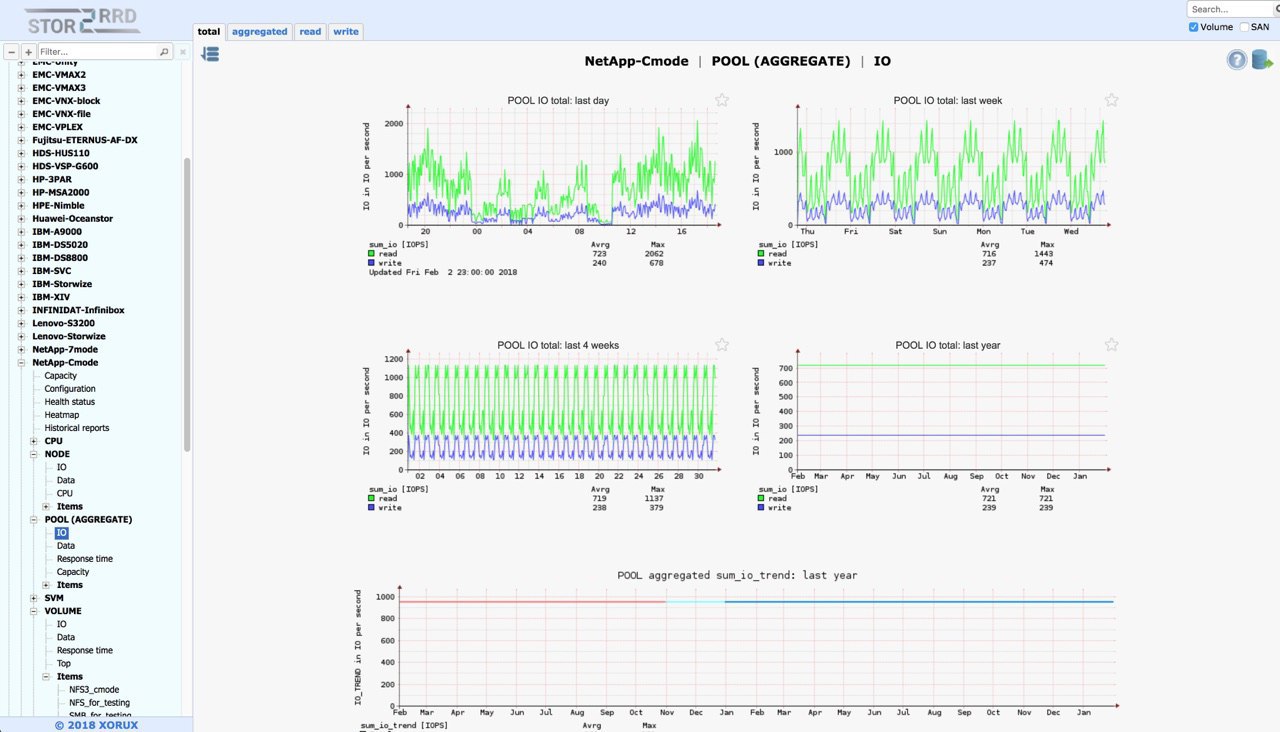Star the POOL IO last year graph
1280x732 pixels.
[1111, 345]
